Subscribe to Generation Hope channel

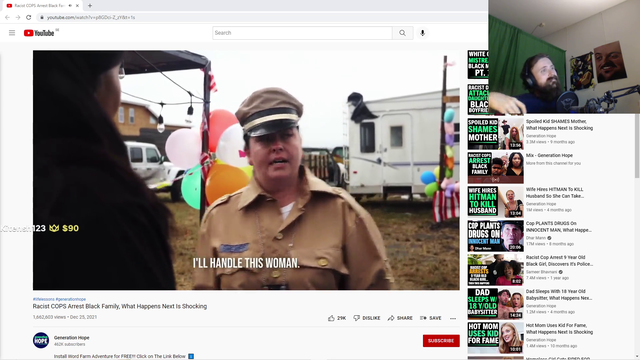[441, 341]
